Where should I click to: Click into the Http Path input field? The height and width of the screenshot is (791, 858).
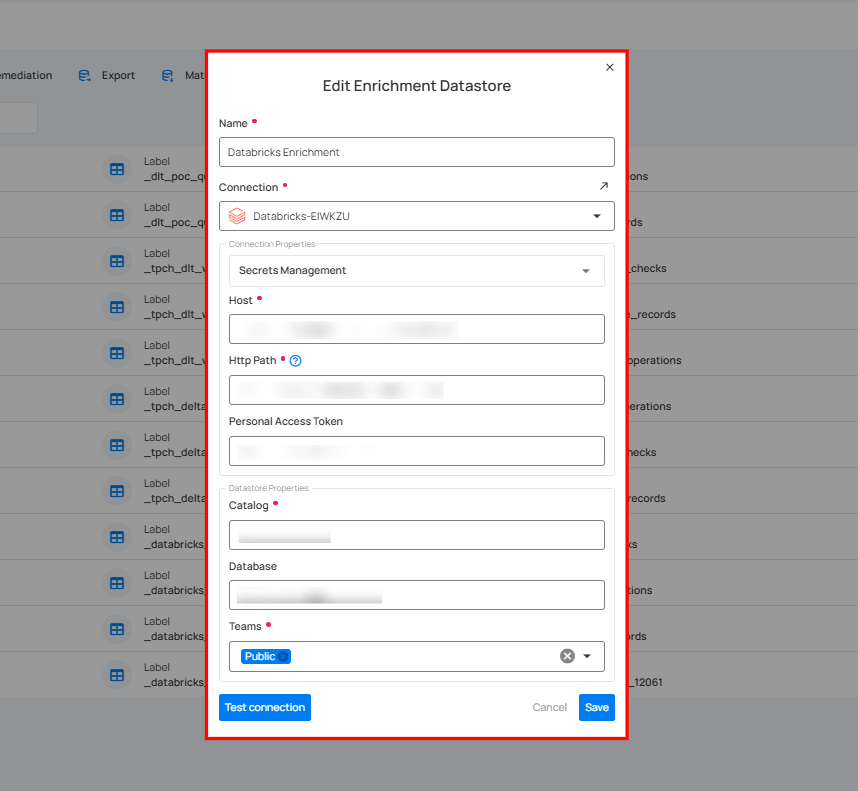coord(416,390)
